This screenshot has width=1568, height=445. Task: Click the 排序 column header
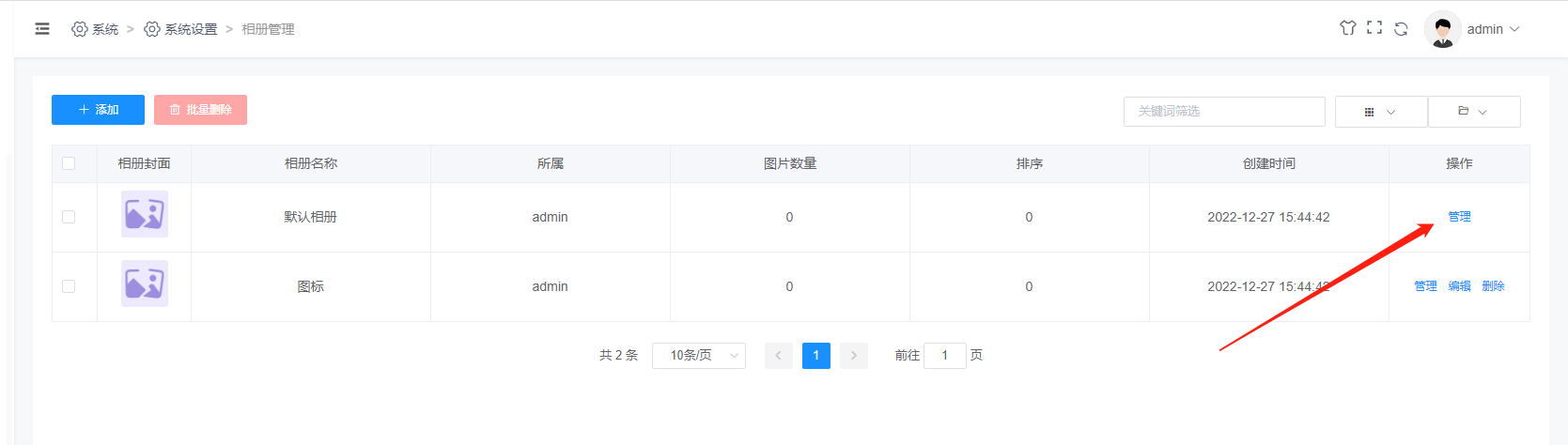1030,163
